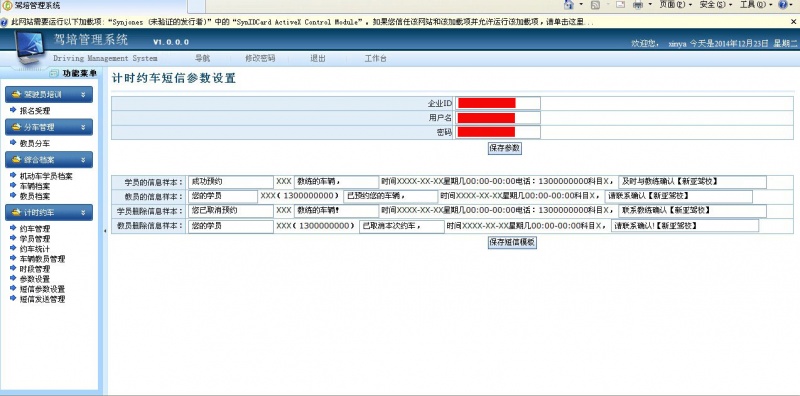Close the ActiveX information bar
Image resolution: width=800 pixels, height=396 pixels.
tap(793, 22)
